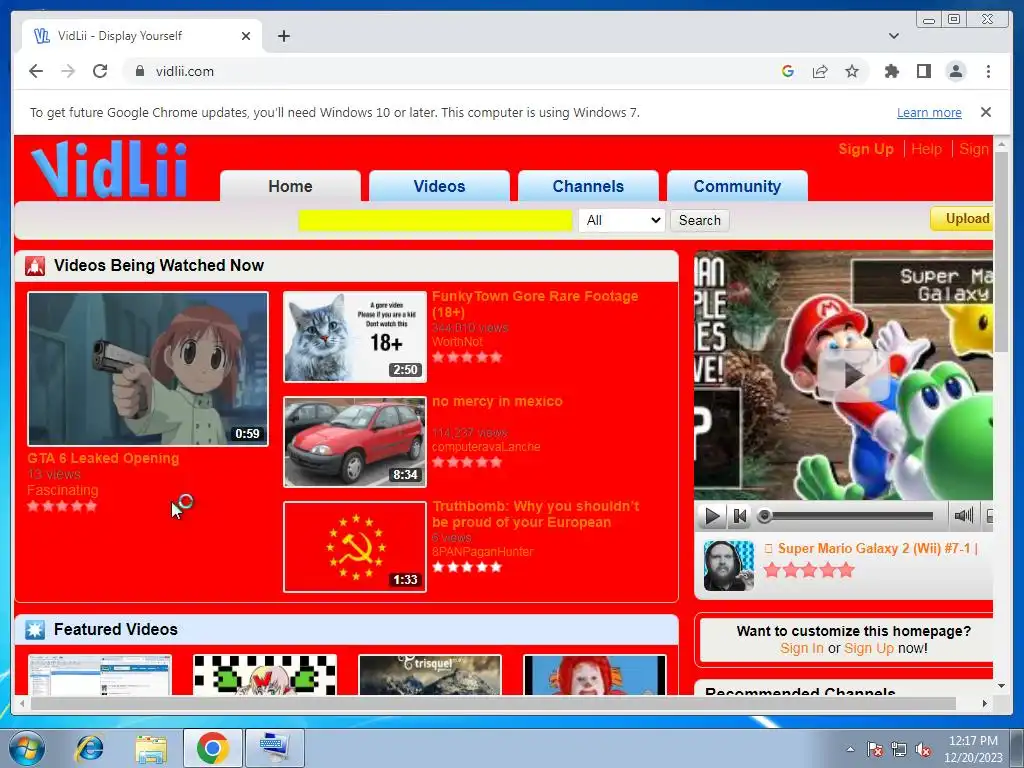Click the network tray icon
Viewport: 1024px width, 768px height.
[x=899, y=749]
